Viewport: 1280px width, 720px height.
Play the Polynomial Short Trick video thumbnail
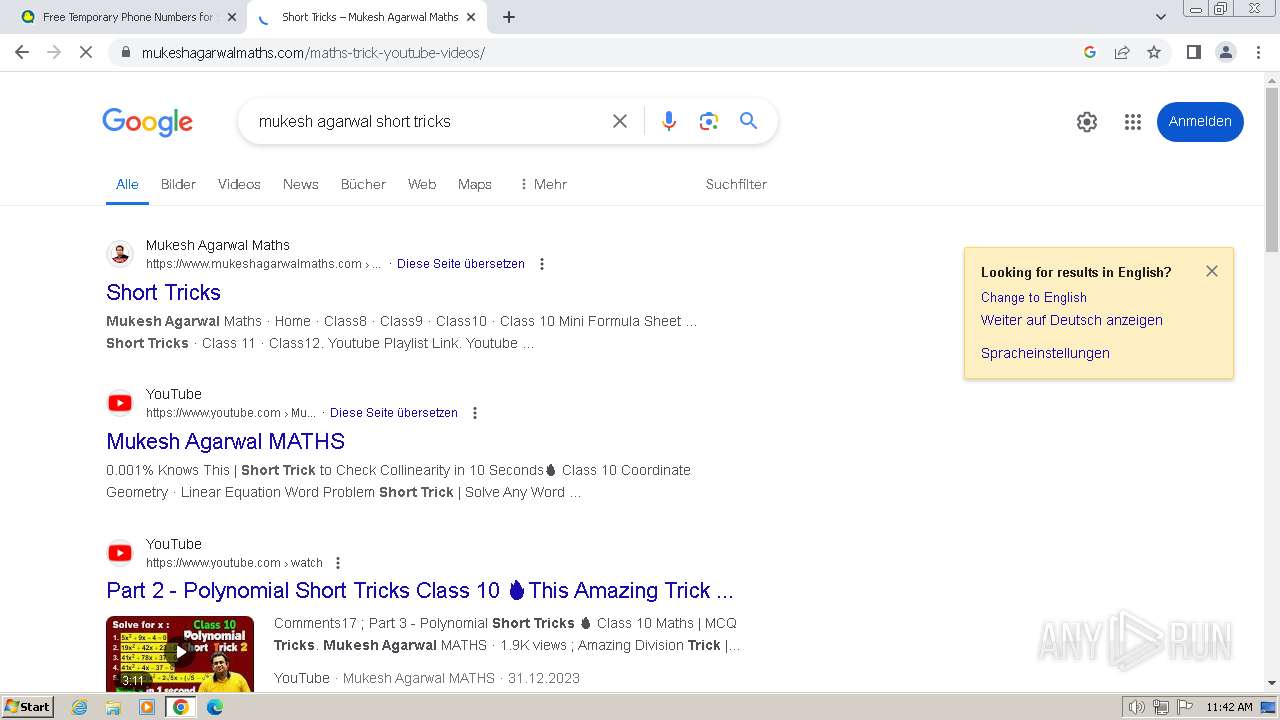180,654
